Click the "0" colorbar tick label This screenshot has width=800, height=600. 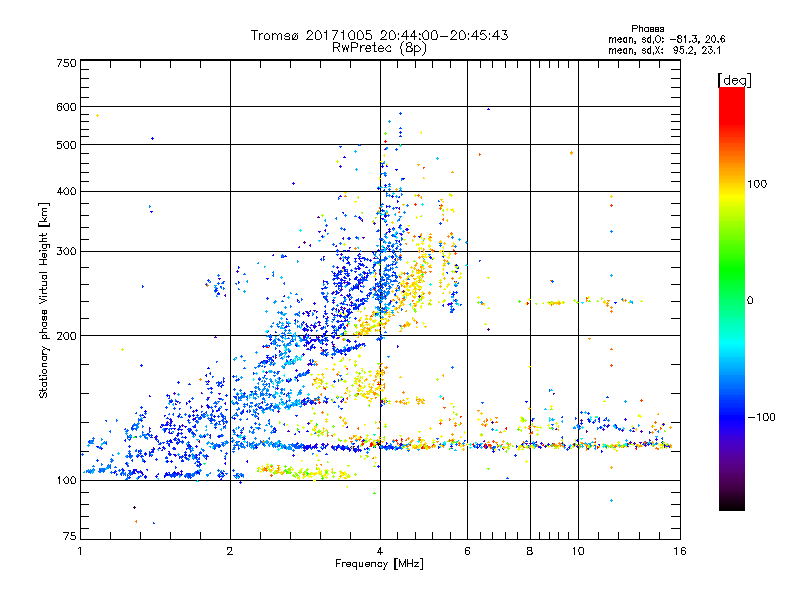point(750,301)
